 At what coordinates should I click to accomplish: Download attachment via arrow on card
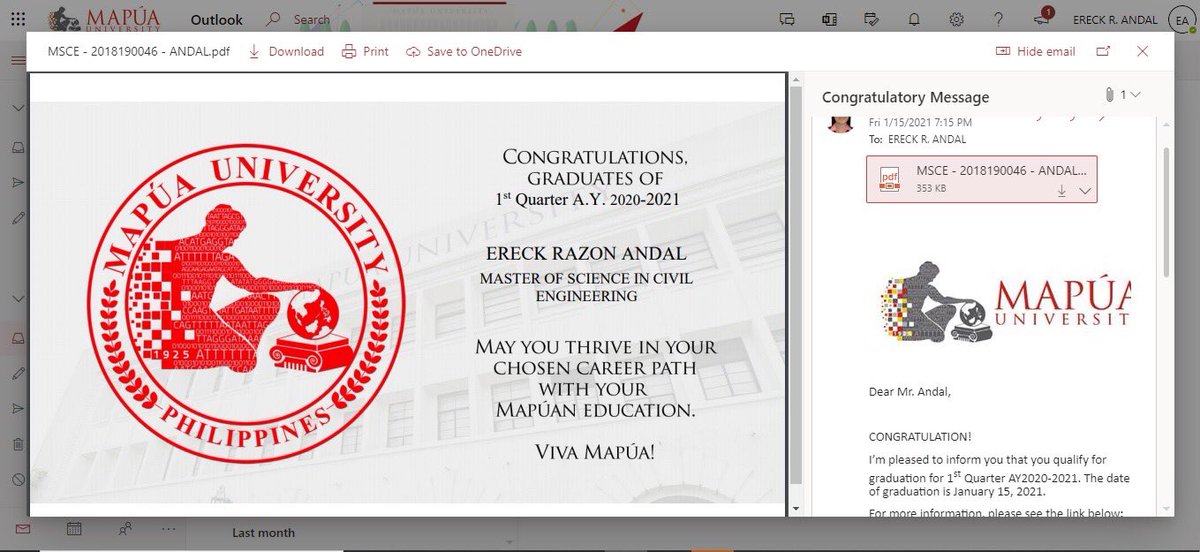(x=1062, y=191)
